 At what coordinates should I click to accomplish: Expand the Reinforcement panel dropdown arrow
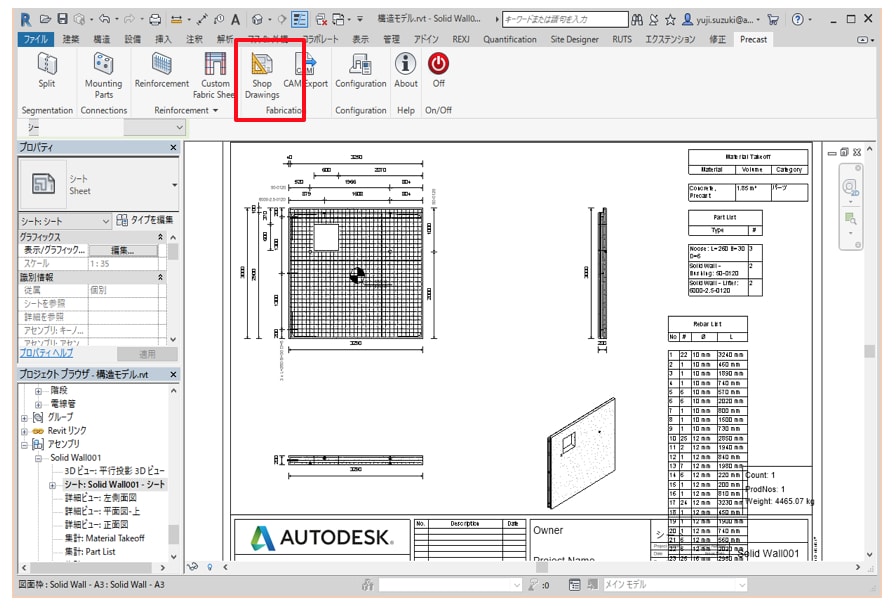(x=215, y=110)
